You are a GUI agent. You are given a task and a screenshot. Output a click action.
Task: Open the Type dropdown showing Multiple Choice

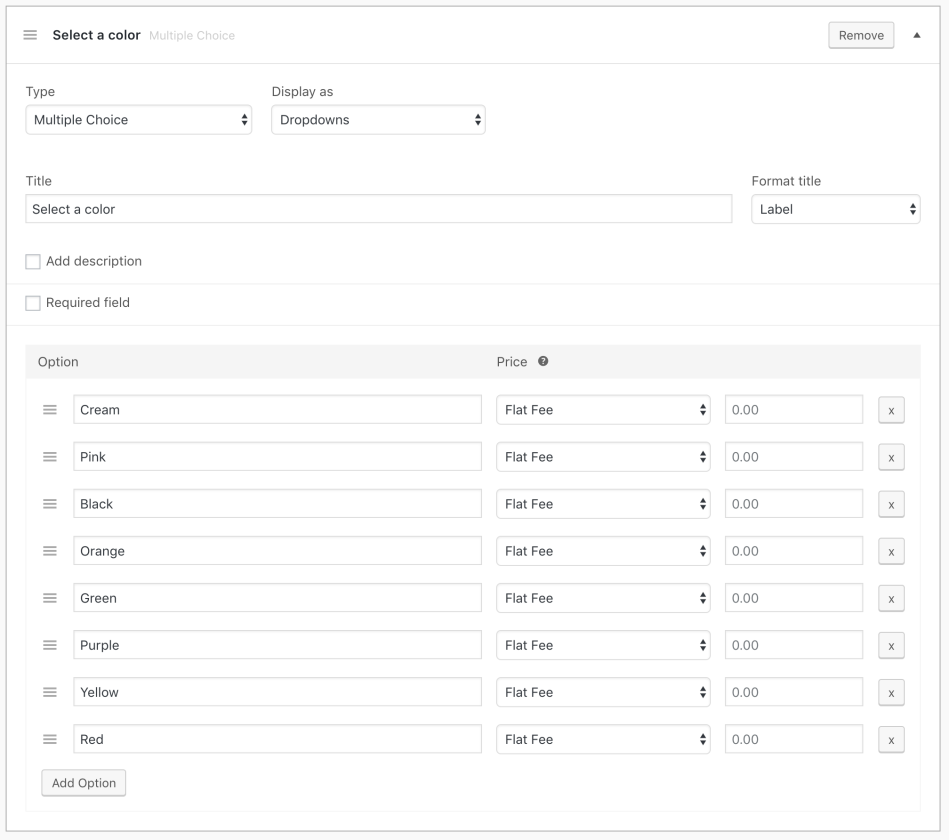point(138,120)
